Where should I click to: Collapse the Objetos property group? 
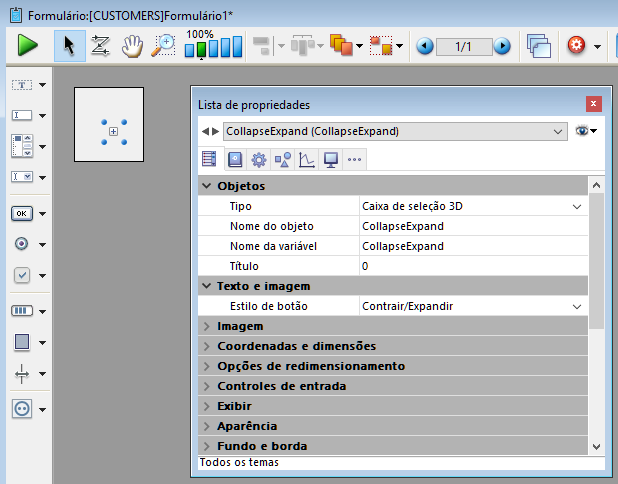pos(207,186)
